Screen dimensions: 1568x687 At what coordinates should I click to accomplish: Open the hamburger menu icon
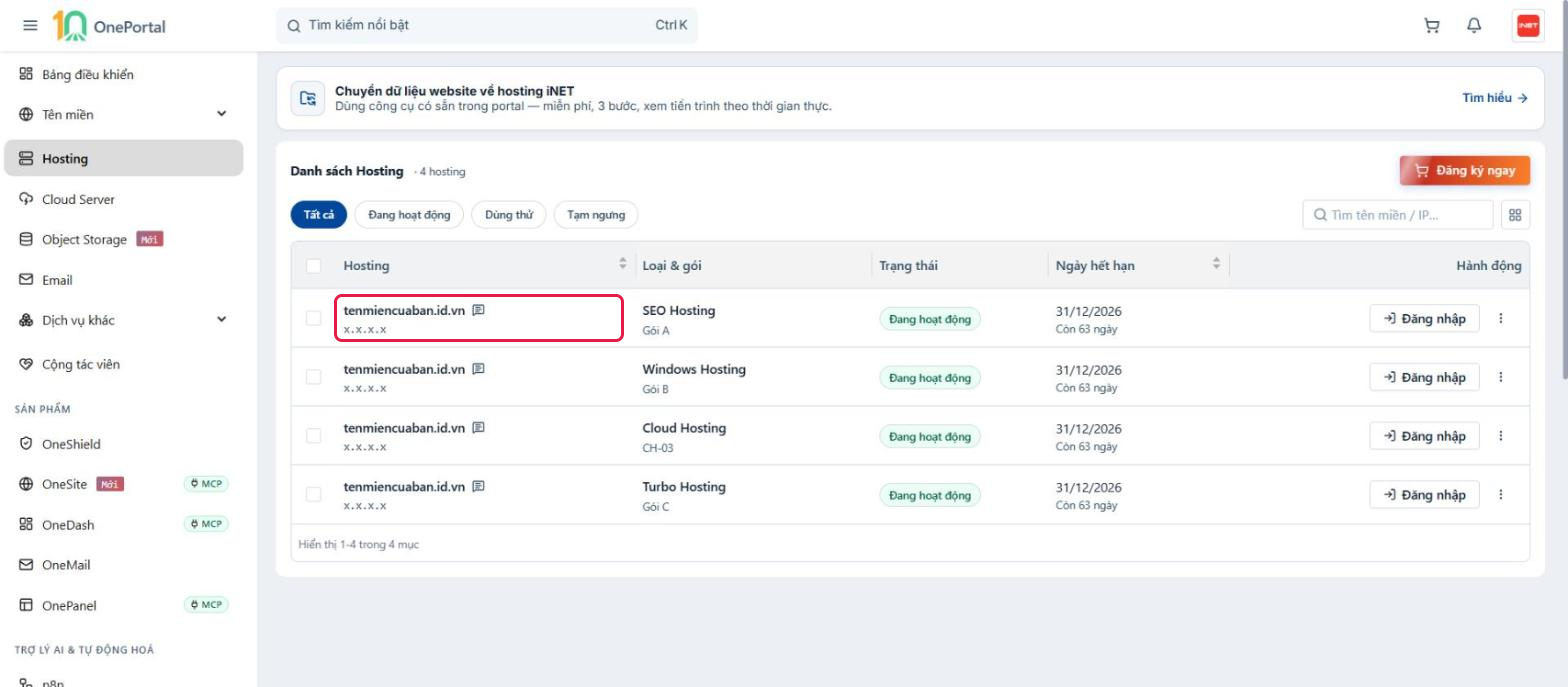coord(30,26)
